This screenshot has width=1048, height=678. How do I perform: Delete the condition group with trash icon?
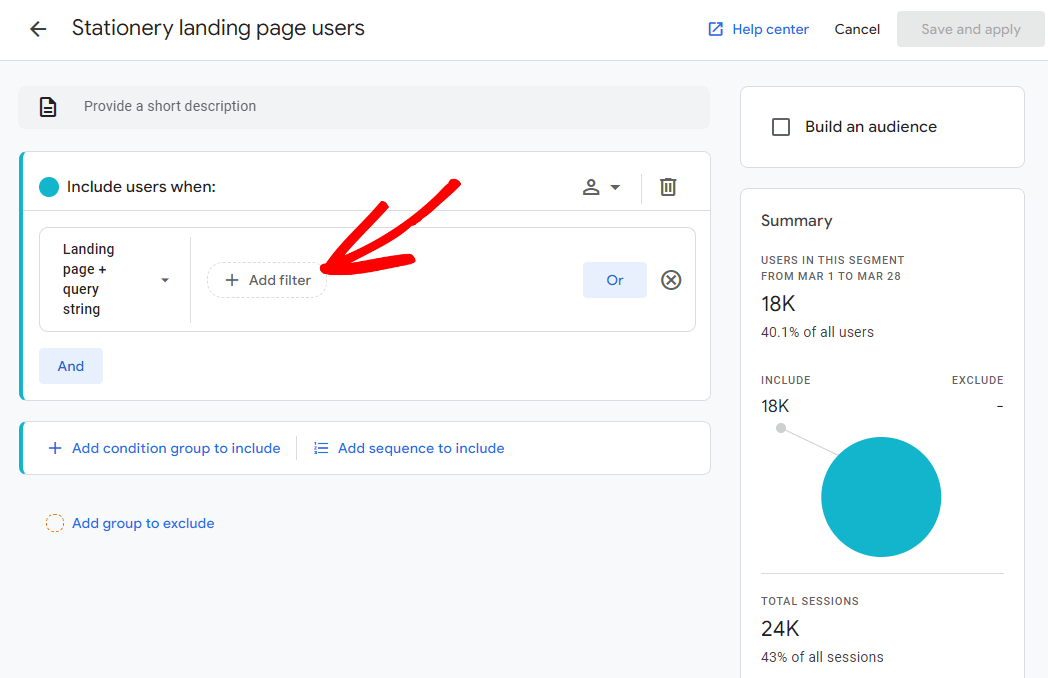click(x=667, y=187)
